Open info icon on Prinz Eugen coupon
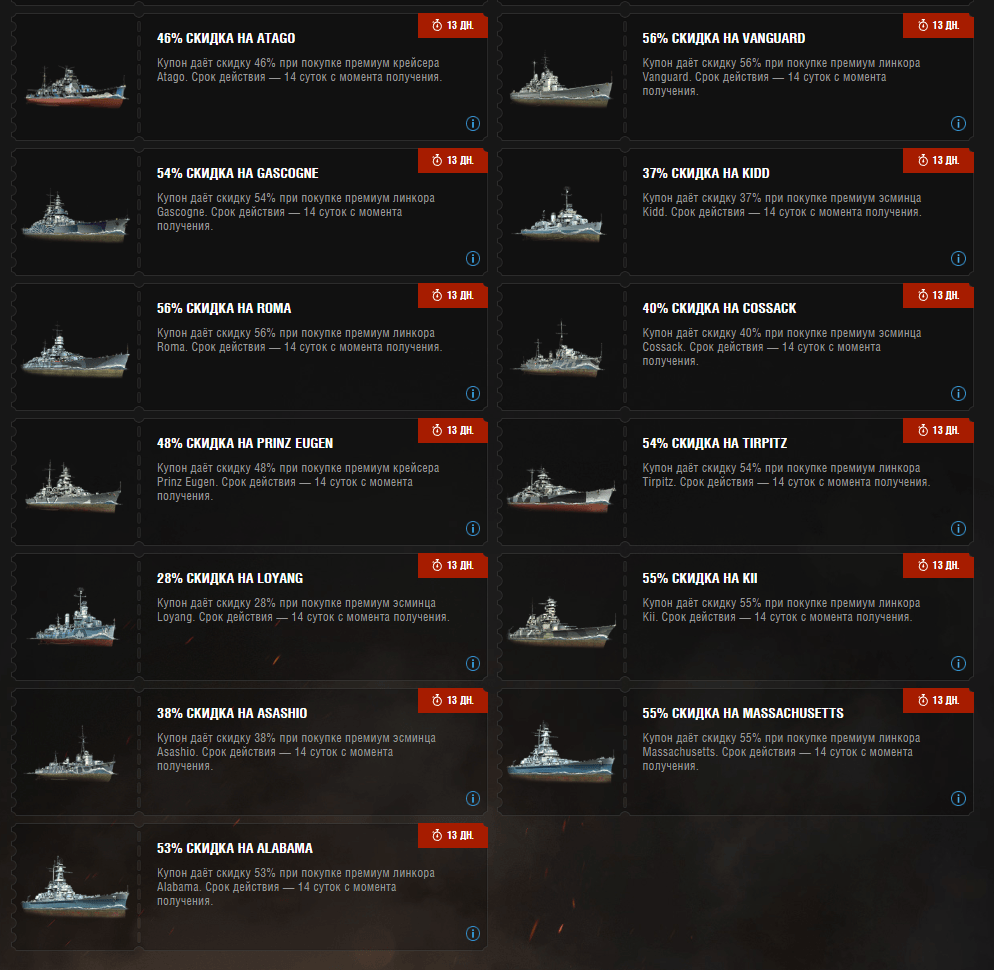This screenshot has width=994, height=970. coord(472,529)
